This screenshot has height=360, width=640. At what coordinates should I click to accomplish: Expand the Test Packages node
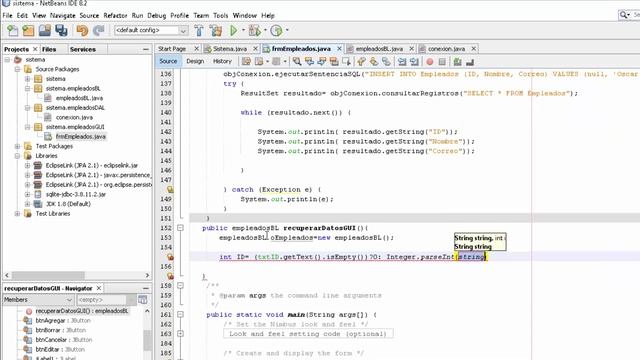[x=18, y=146]
